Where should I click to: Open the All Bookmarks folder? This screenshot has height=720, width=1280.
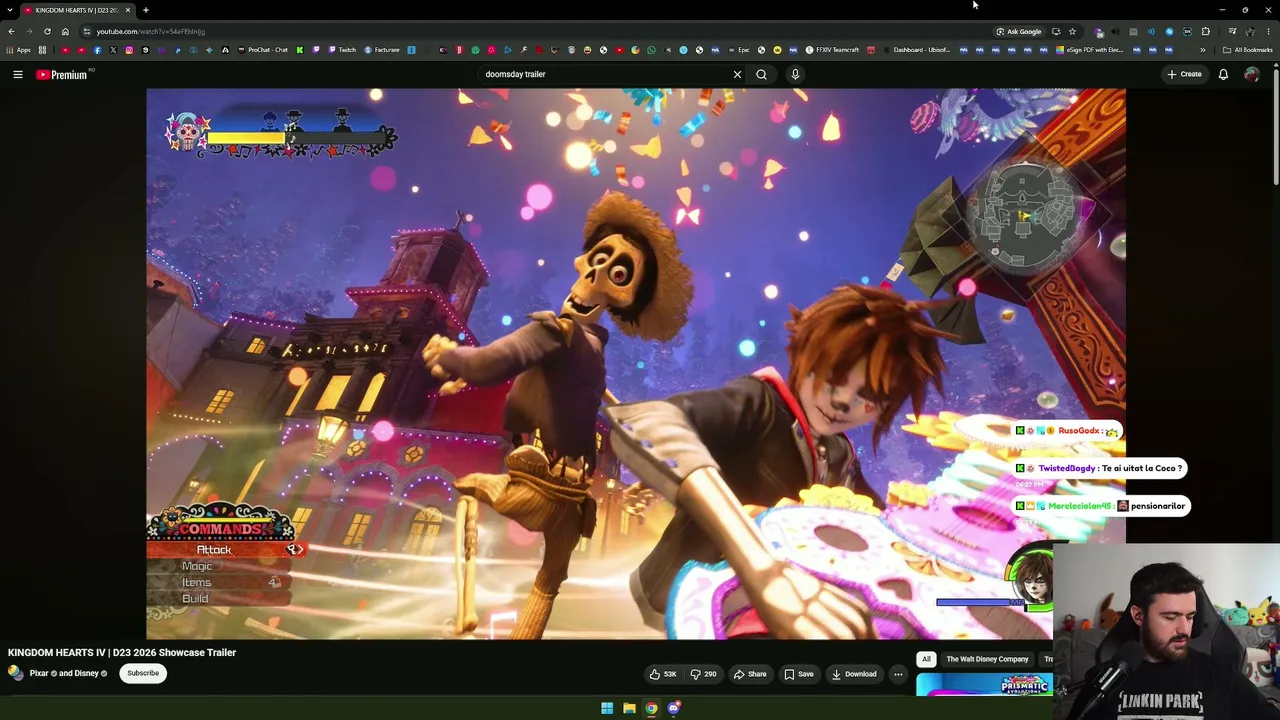(x=1248, y=50)
